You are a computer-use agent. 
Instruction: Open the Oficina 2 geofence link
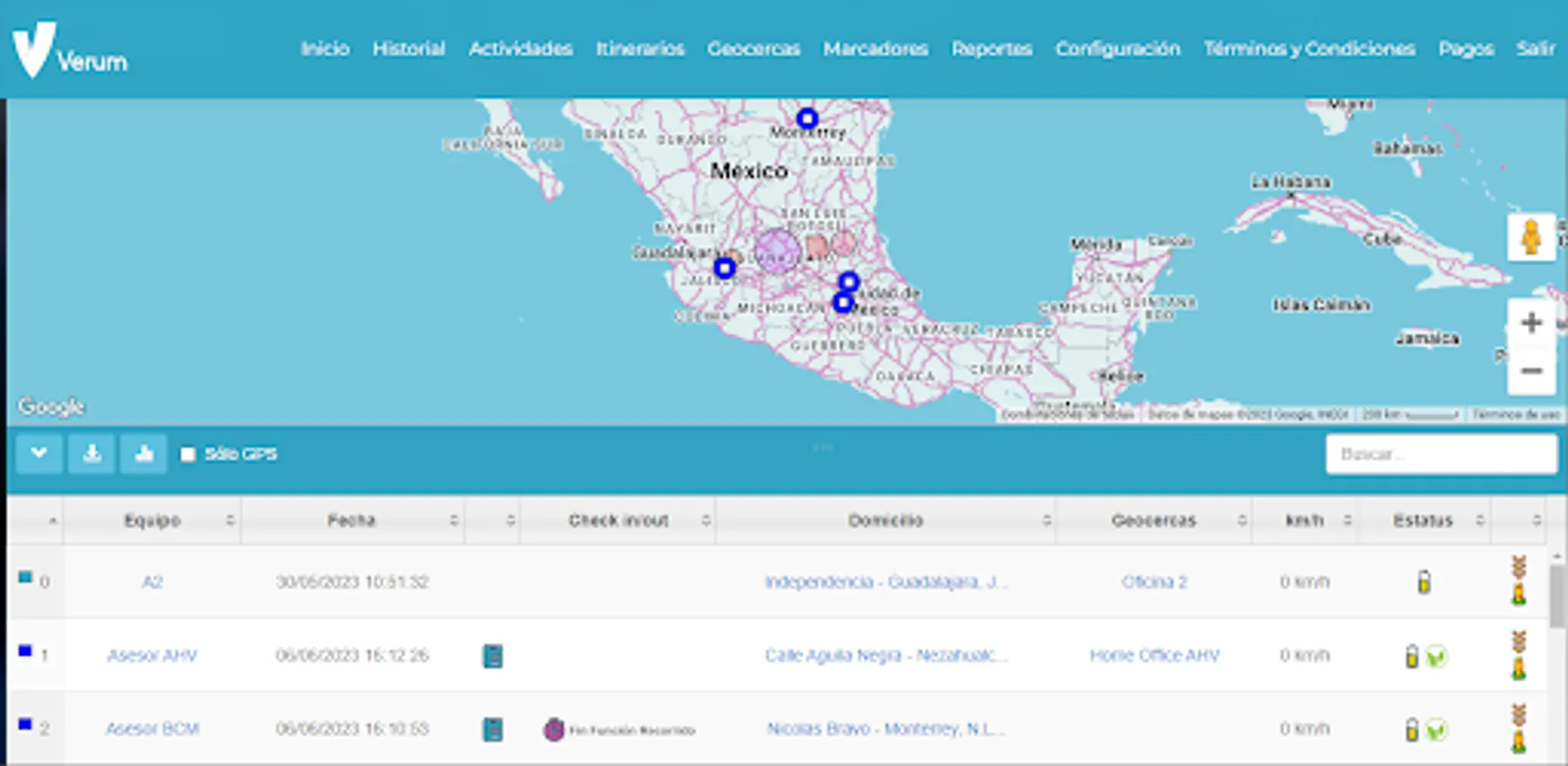pos(1154,582)
